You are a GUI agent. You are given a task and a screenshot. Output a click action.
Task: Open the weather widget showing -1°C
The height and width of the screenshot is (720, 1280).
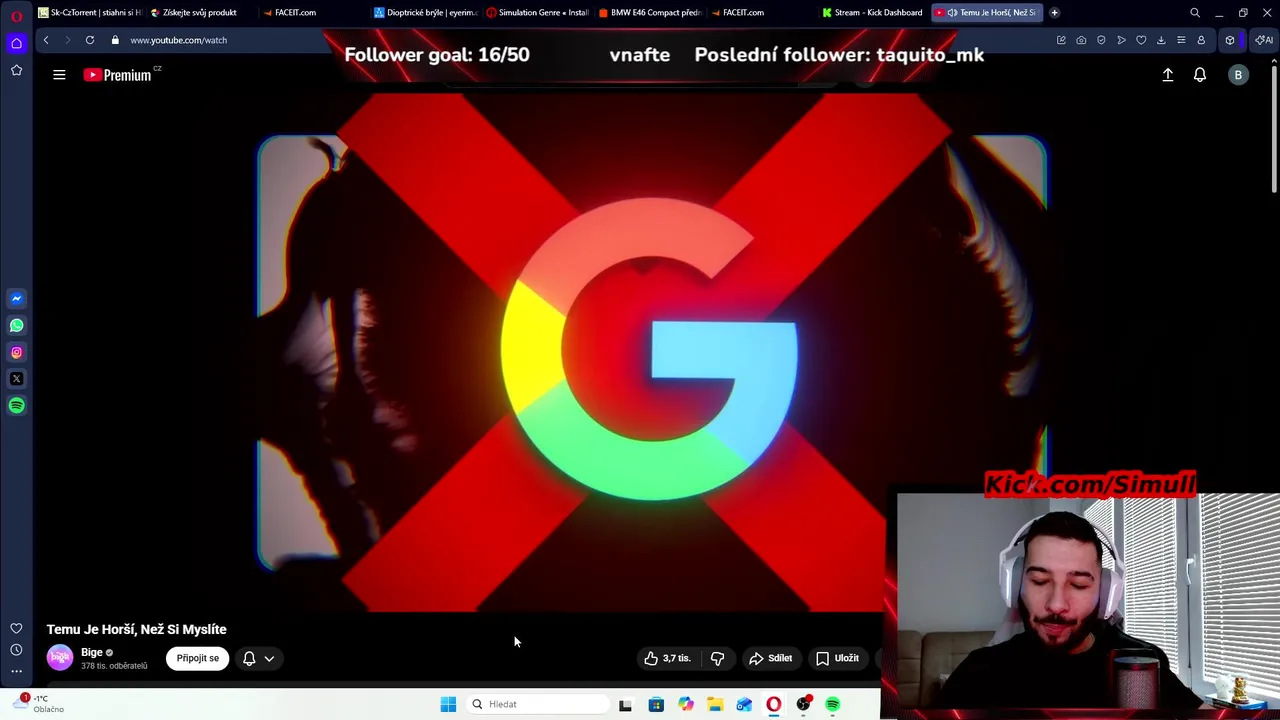(40, 704)
